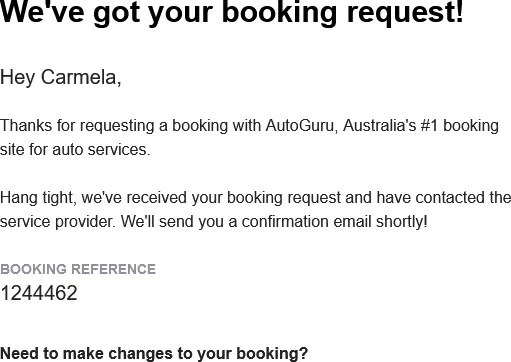Click the words "service provider."
Screen dimensions: 511x362
(57, 222)
